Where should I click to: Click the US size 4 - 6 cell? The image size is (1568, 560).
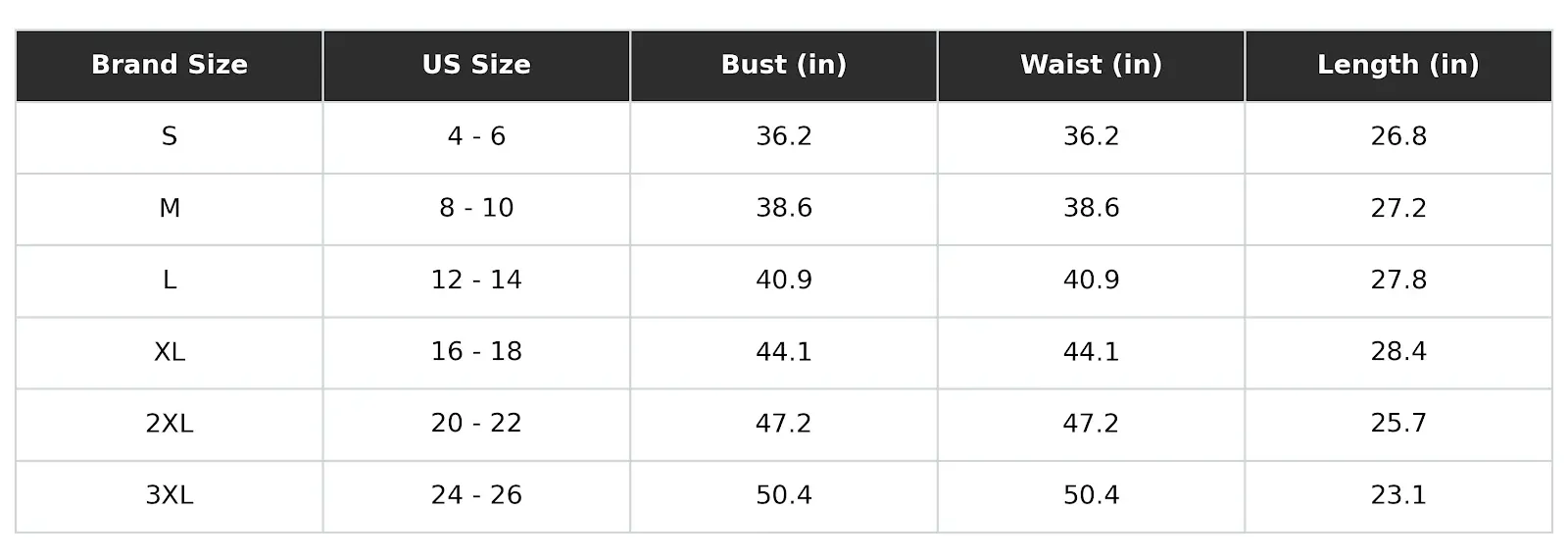pyautogui.click(x=476, y=136)
